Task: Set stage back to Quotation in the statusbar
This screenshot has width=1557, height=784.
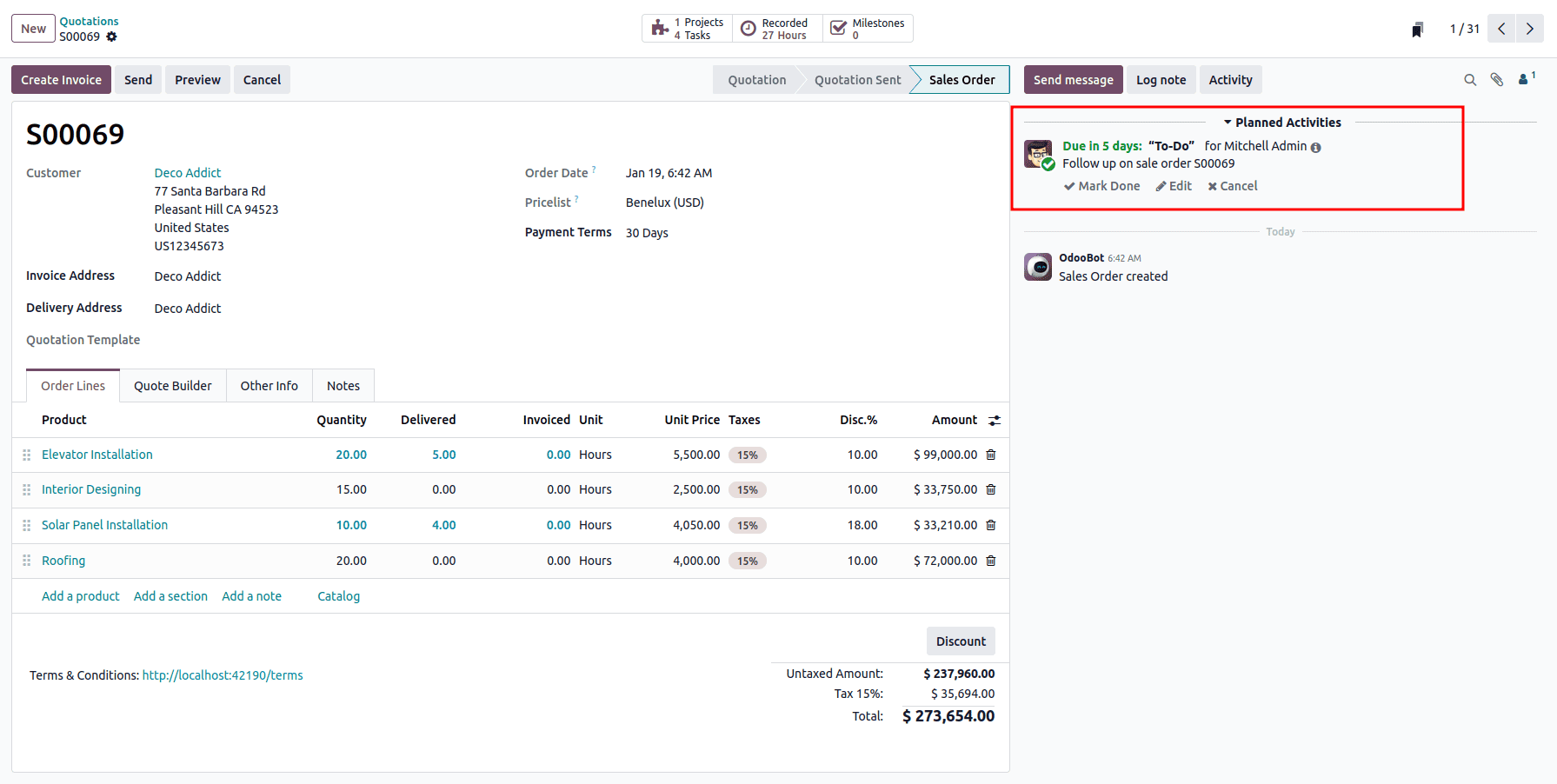Action: 755,79
